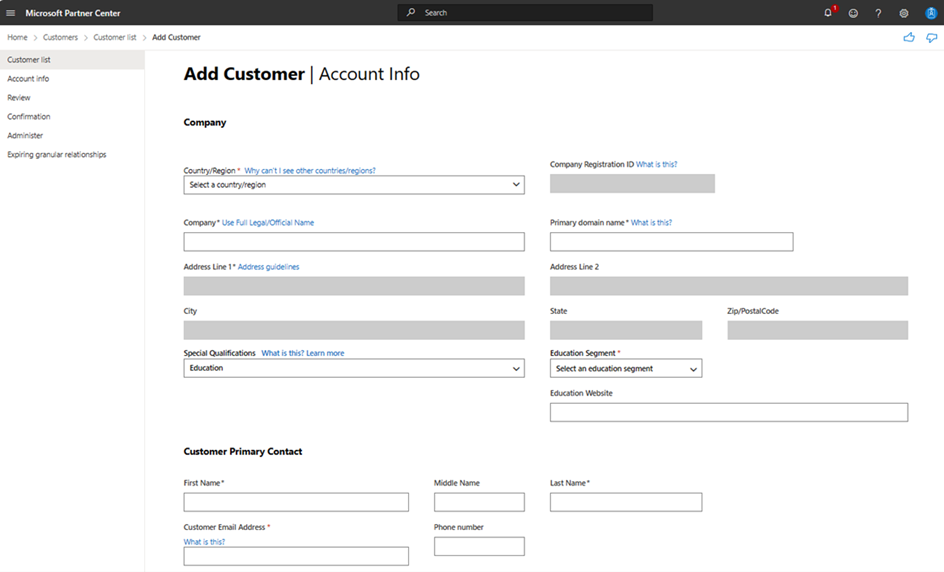Open the Country/Region dropdown
The height and width of the screenshot is (572, 944).
pos(354,185)
